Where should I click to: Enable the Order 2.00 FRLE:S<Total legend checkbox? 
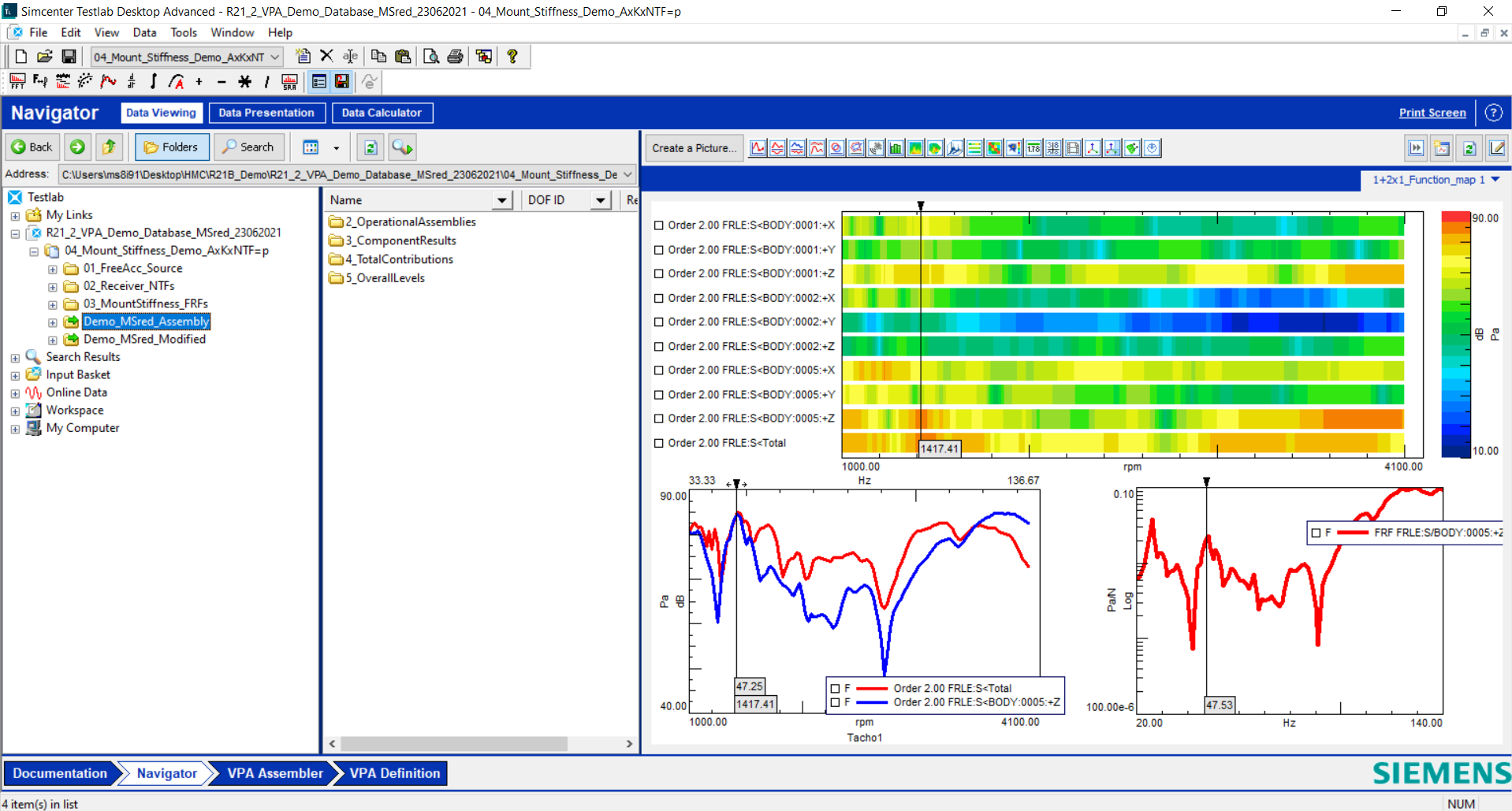click(836, 687)
